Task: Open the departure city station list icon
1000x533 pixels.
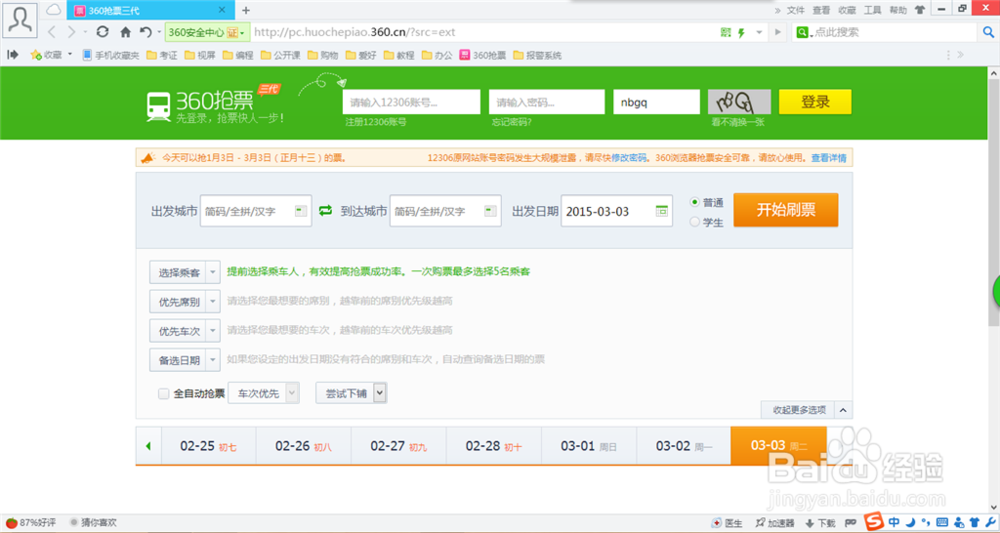Action: (x=301, y=211)
